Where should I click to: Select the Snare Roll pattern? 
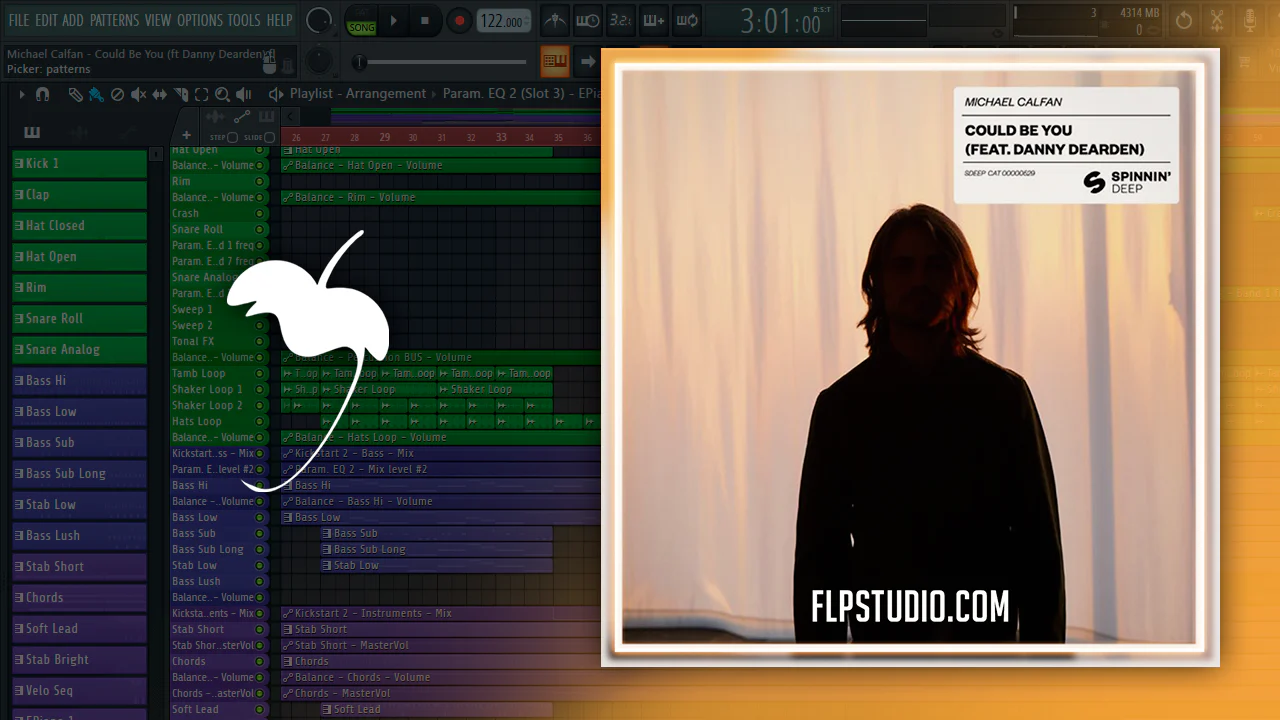click(x=79, y=318)
